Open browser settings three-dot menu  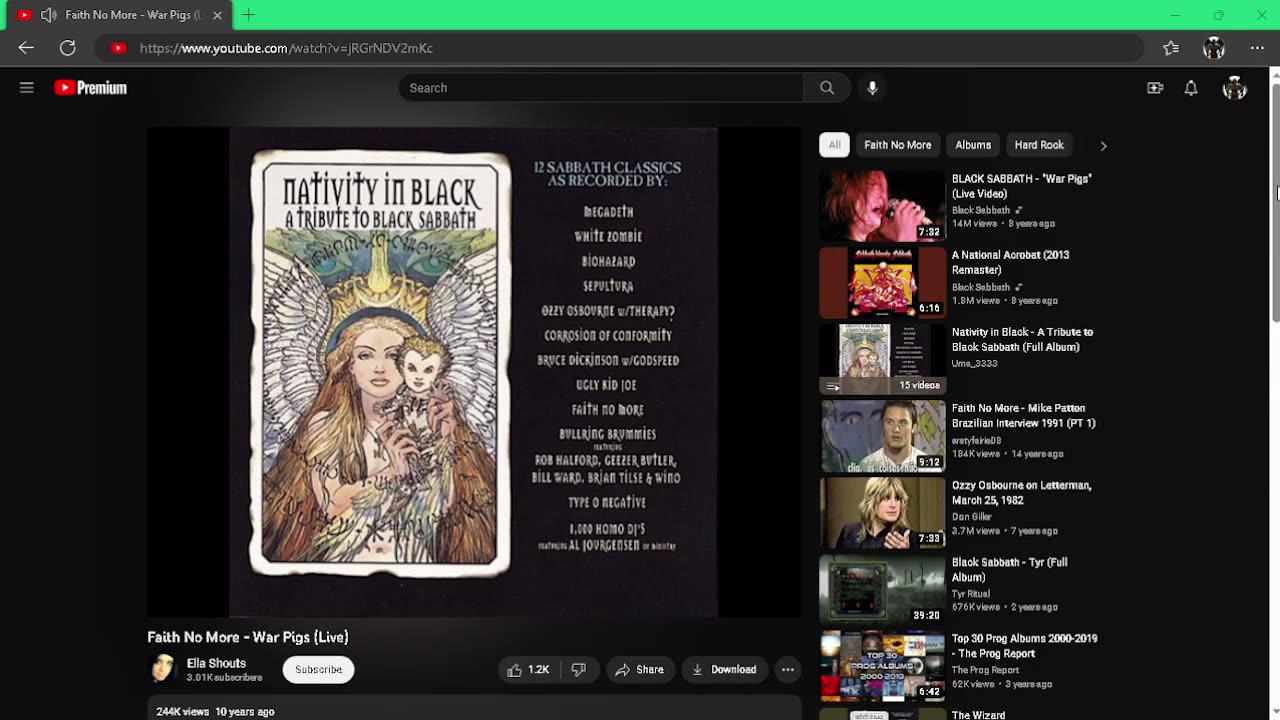point(1257,48)
